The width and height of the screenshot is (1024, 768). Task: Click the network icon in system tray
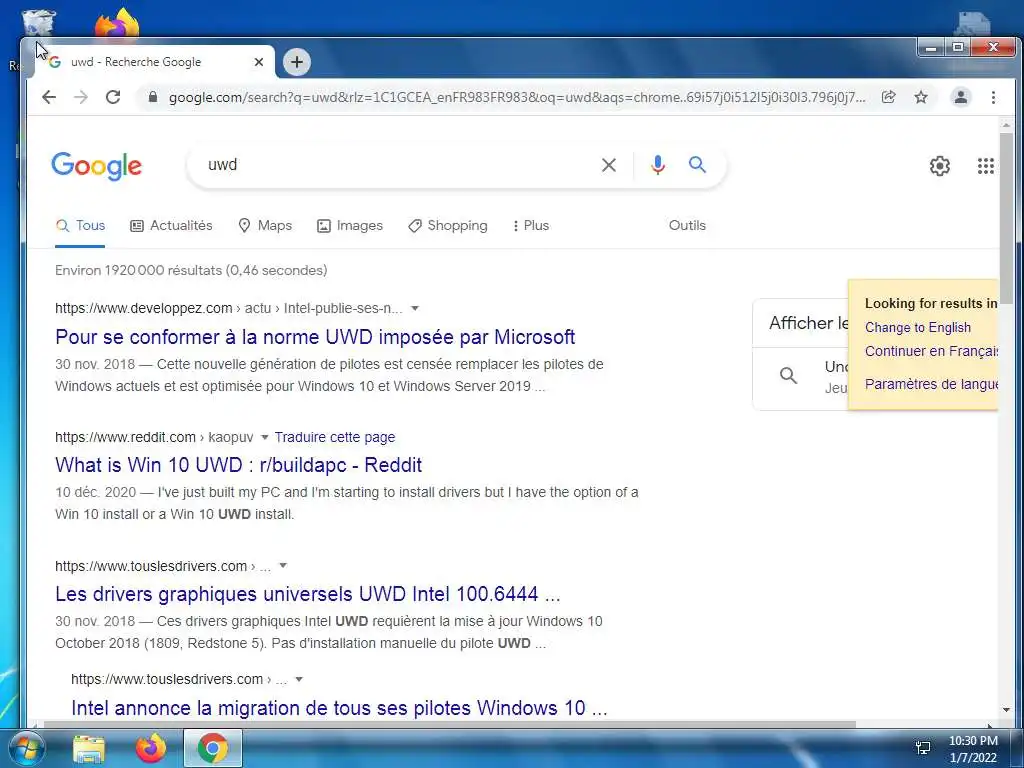click(923, 748)
